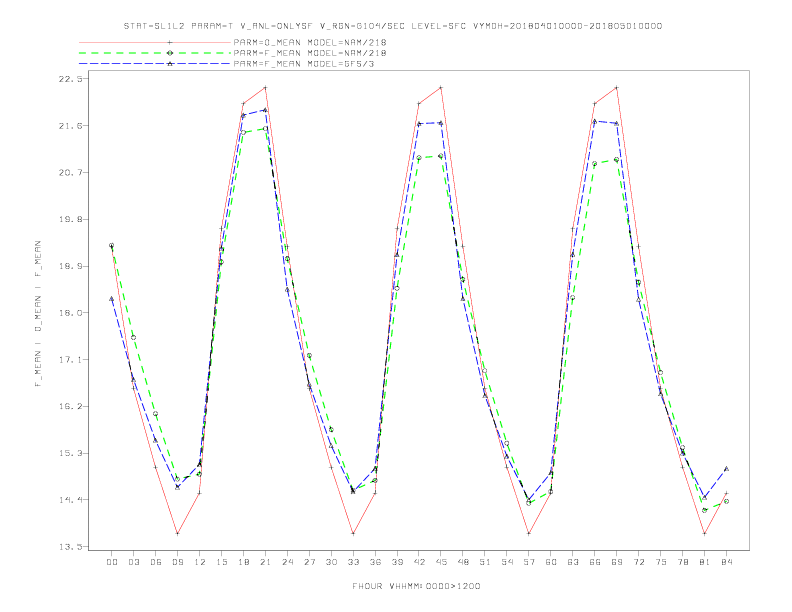Click the vertical axis label F_MEAN | O_MEAN | F_MEAN
Viewport: 792px width, 612px height.
38,314
